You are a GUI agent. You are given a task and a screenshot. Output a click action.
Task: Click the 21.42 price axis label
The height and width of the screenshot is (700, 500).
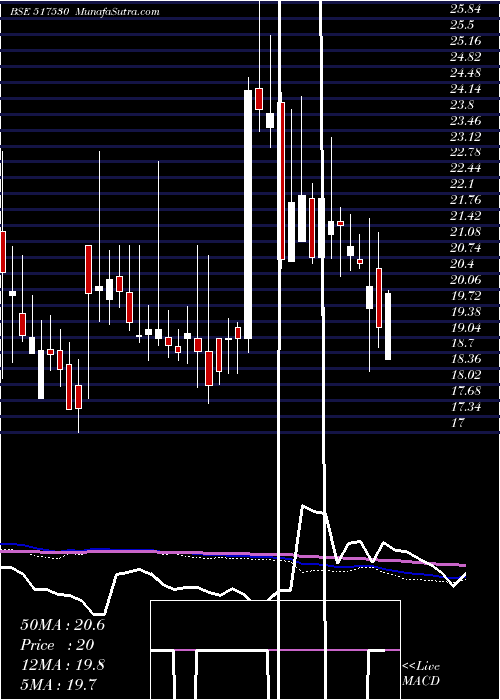465,216
